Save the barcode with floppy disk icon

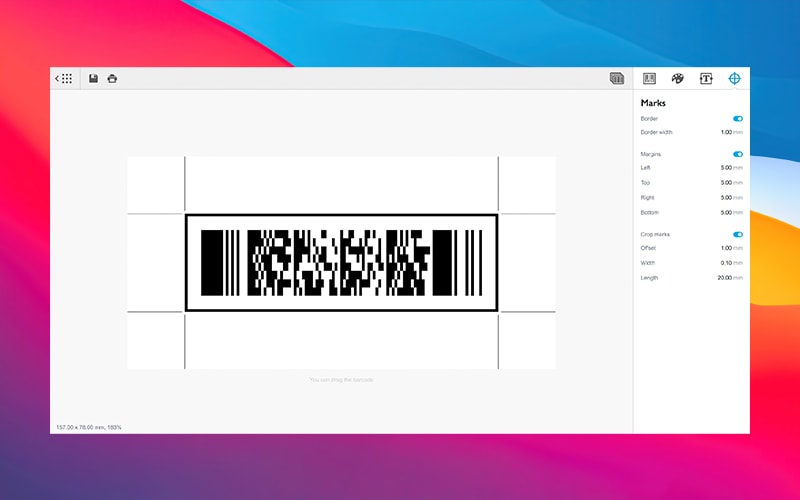coord(93,78)
